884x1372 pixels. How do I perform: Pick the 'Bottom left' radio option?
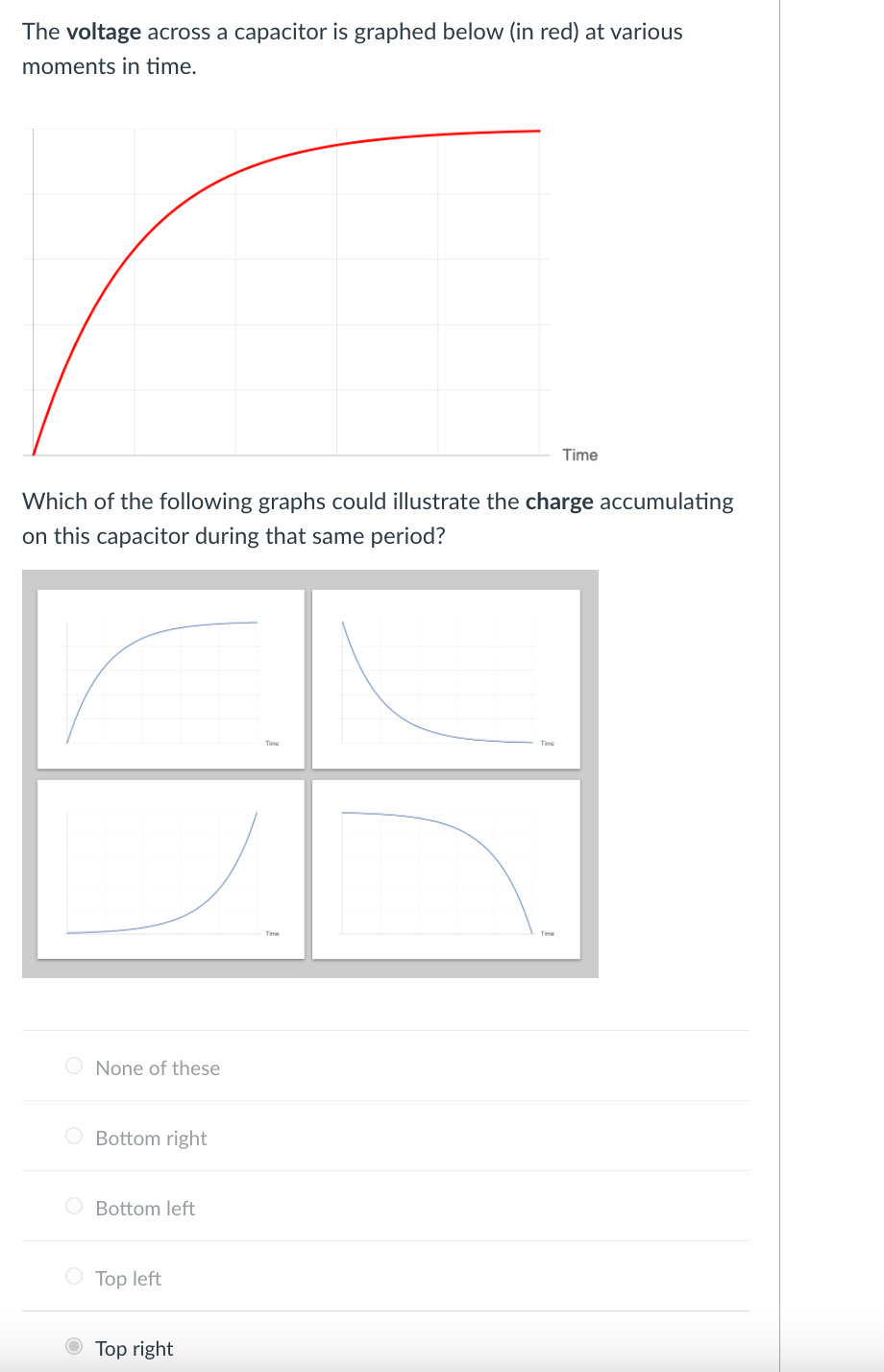(73, 1205)
